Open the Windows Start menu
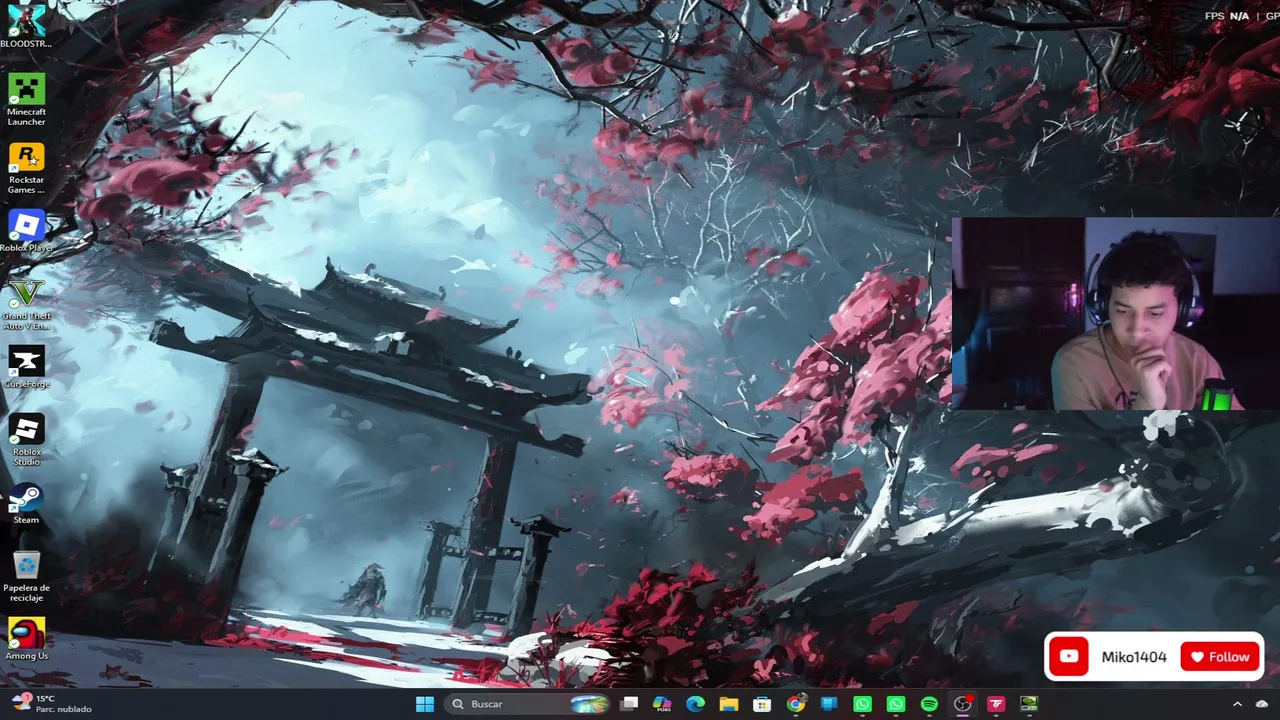This screenshot has width=1280, height=720. [x=424, y=704]
